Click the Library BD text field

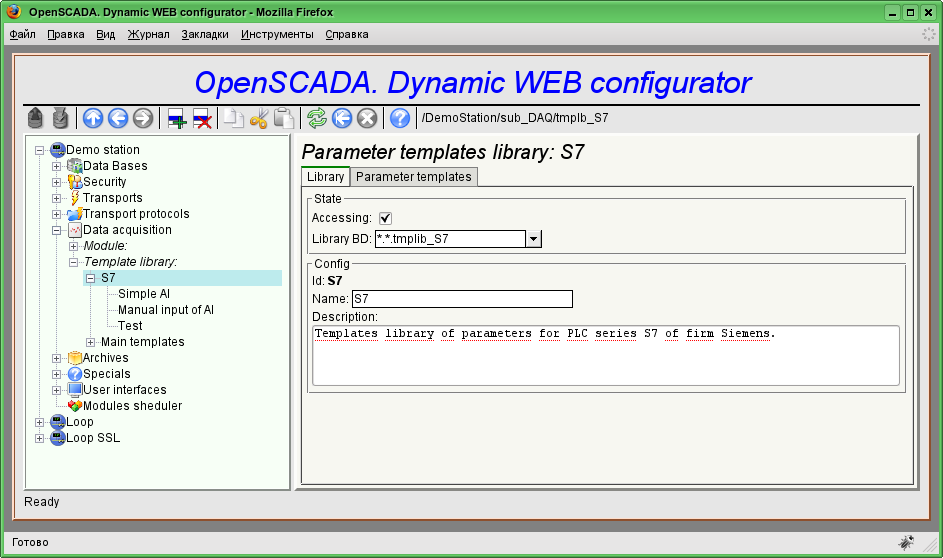click(x=450, y=239)
